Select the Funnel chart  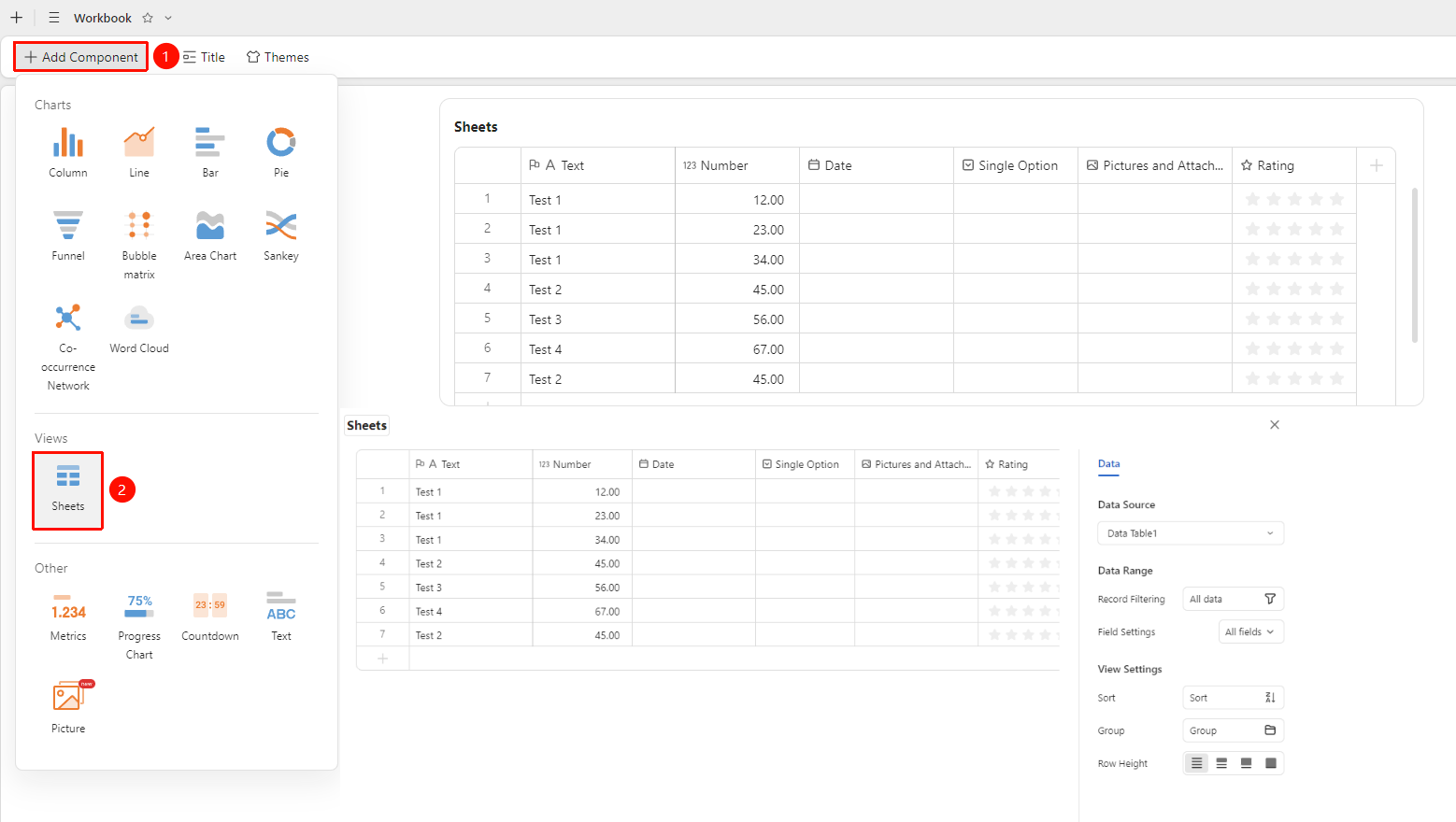(x=68, y=235)
